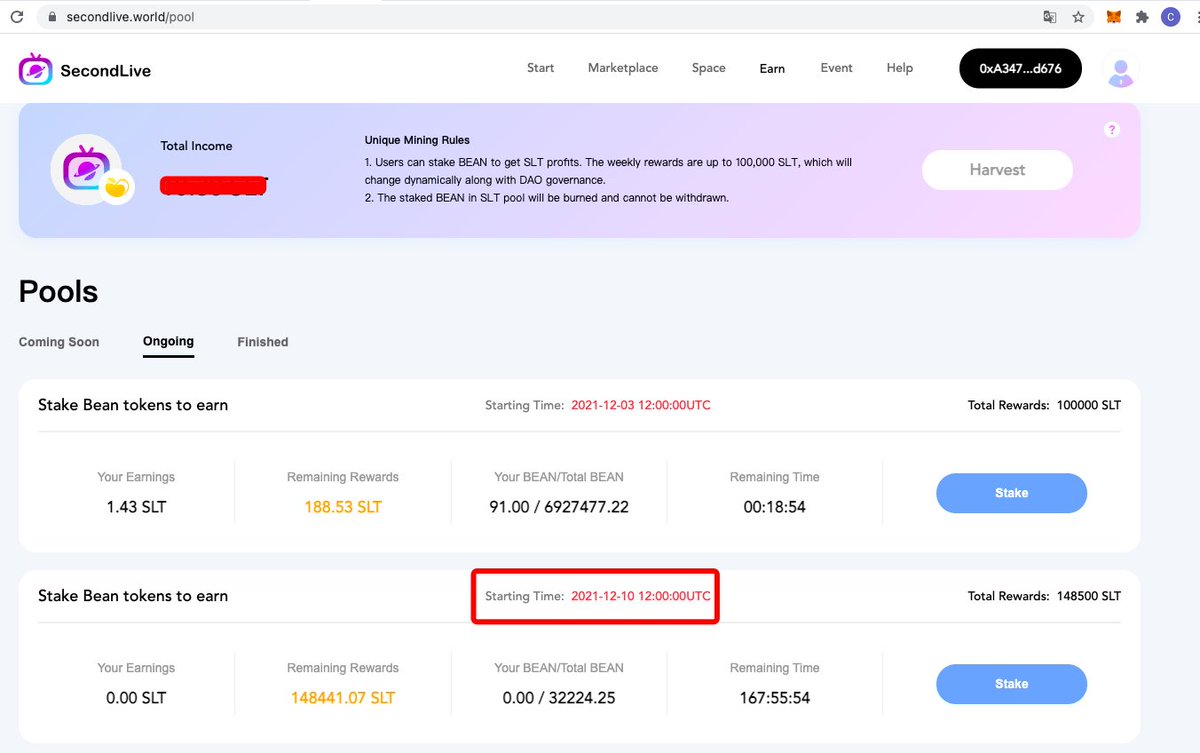Bookmark this page via the star icon
Viewport: 1200px width, 753px height.
(x=1078, y=17)
